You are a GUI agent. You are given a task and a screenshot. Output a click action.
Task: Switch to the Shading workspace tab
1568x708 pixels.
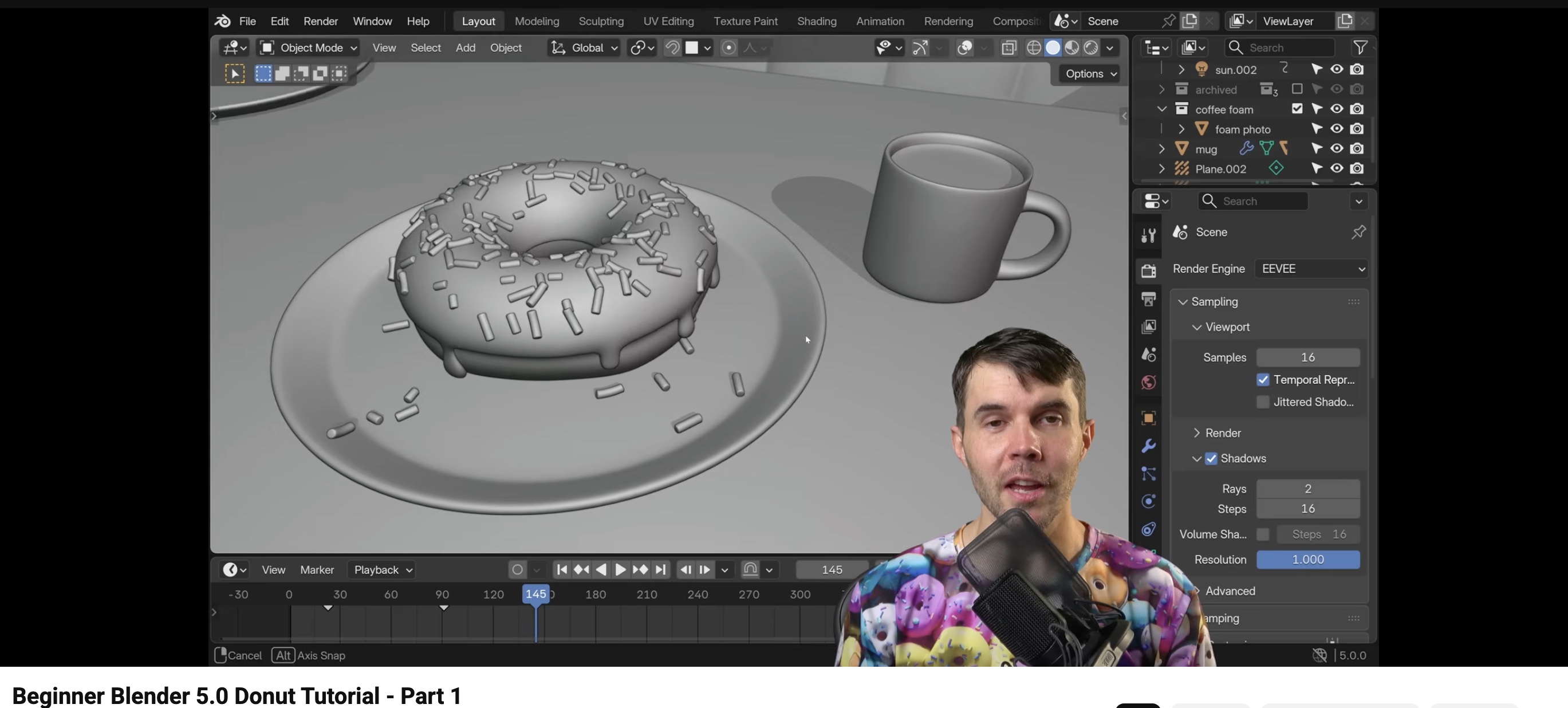[816, 21]
